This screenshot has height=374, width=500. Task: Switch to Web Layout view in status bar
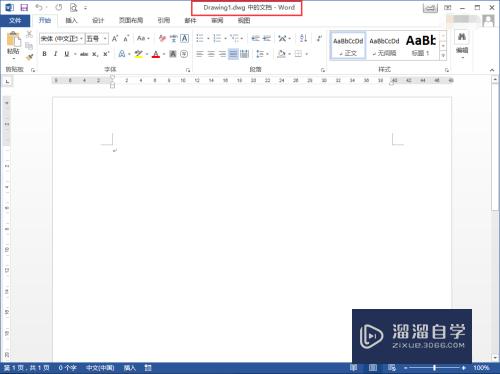pyautogui.click(x=392, y=368)
